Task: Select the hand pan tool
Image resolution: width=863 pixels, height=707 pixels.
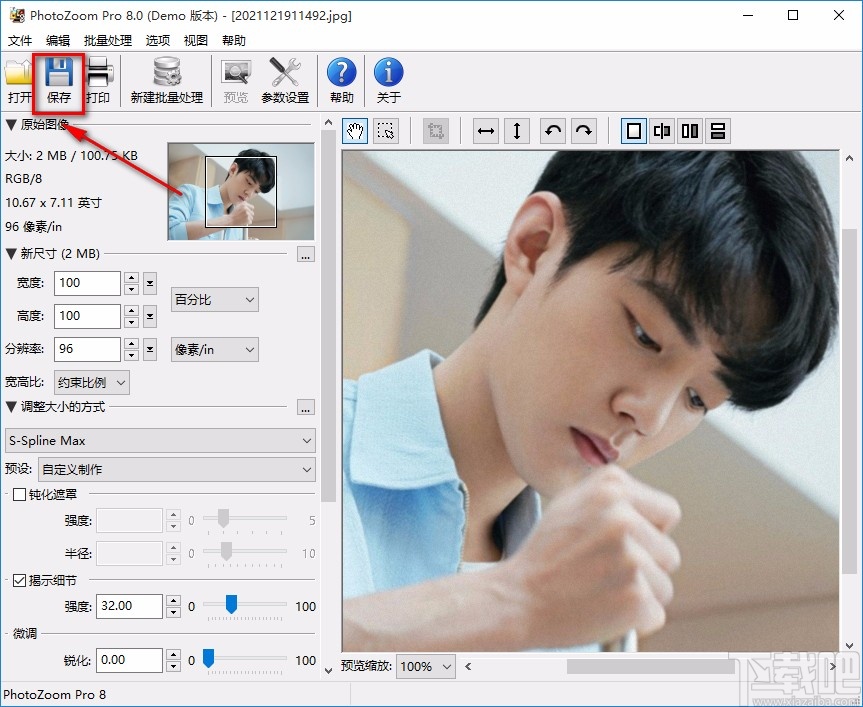Action: tap(355, 131)
